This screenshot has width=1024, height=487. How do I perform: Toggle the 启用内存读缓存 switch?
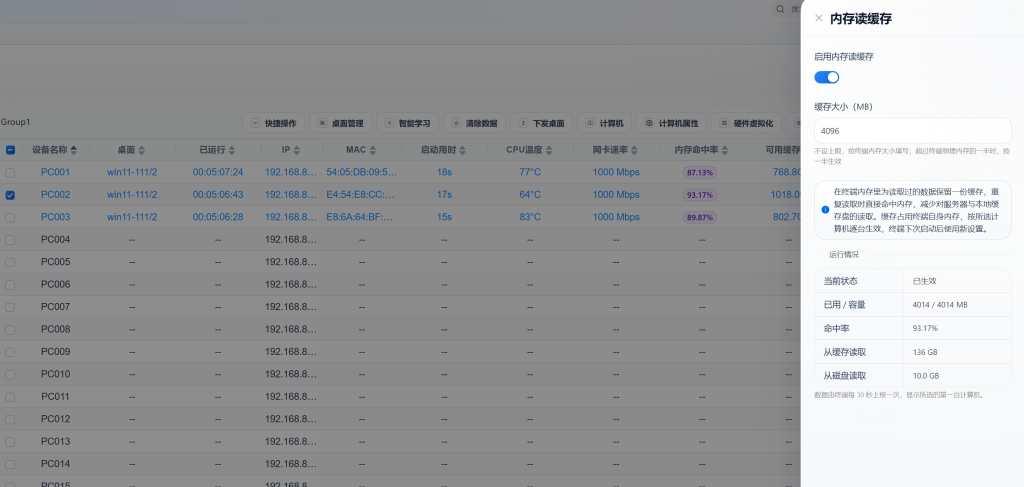826,77
